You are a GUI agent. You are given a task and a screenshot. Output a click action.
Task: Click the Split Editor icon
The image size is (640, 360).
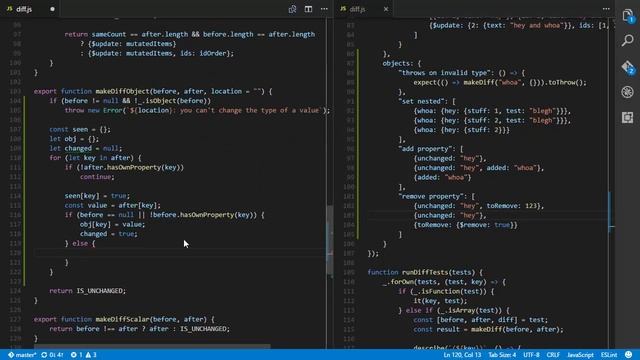coord(308,9)
